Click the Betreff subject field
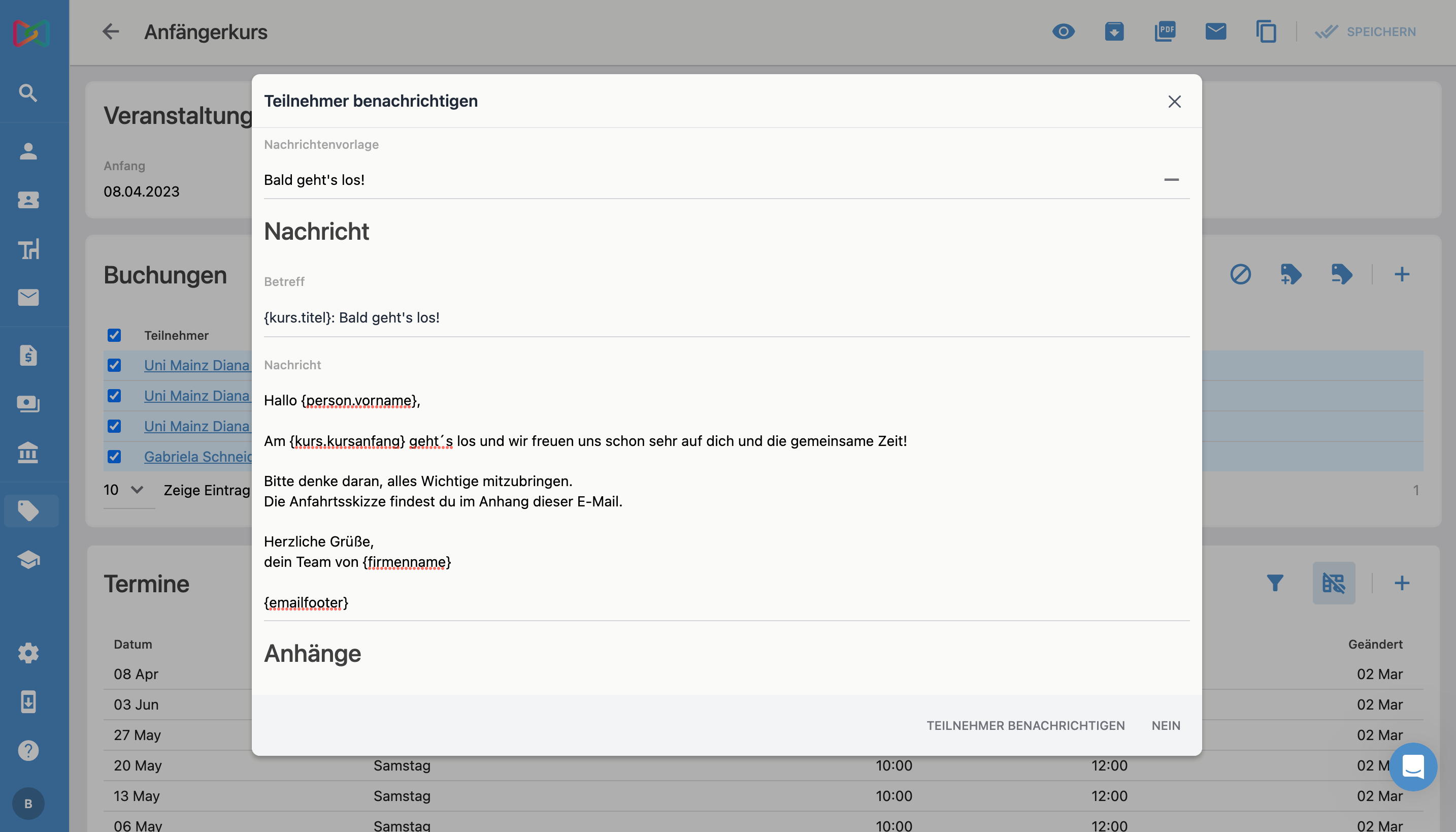The image size is (1456, 832). click(x=725, y=318)
